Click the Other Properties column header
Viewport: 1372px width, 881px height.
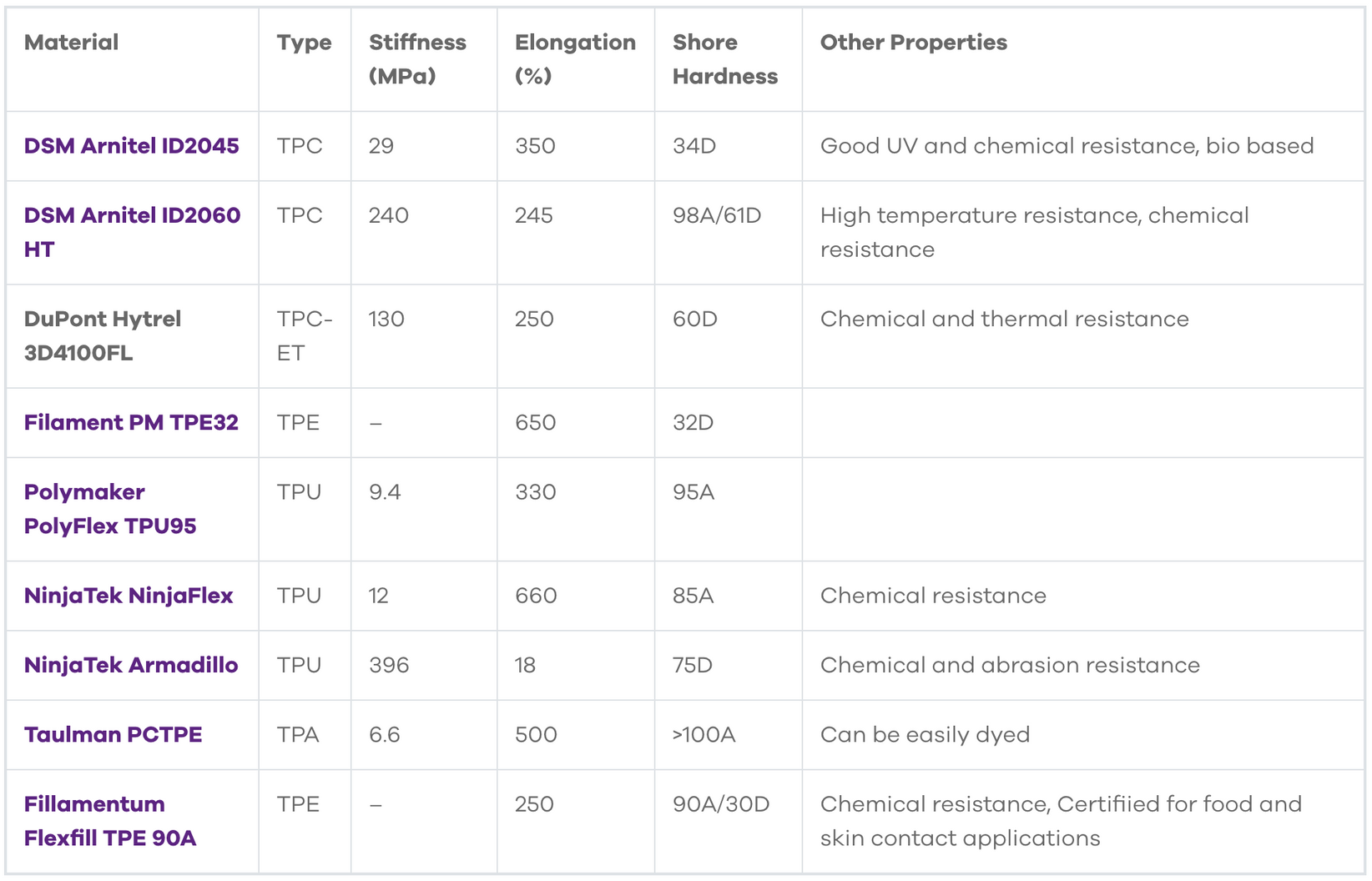(913, 43)
